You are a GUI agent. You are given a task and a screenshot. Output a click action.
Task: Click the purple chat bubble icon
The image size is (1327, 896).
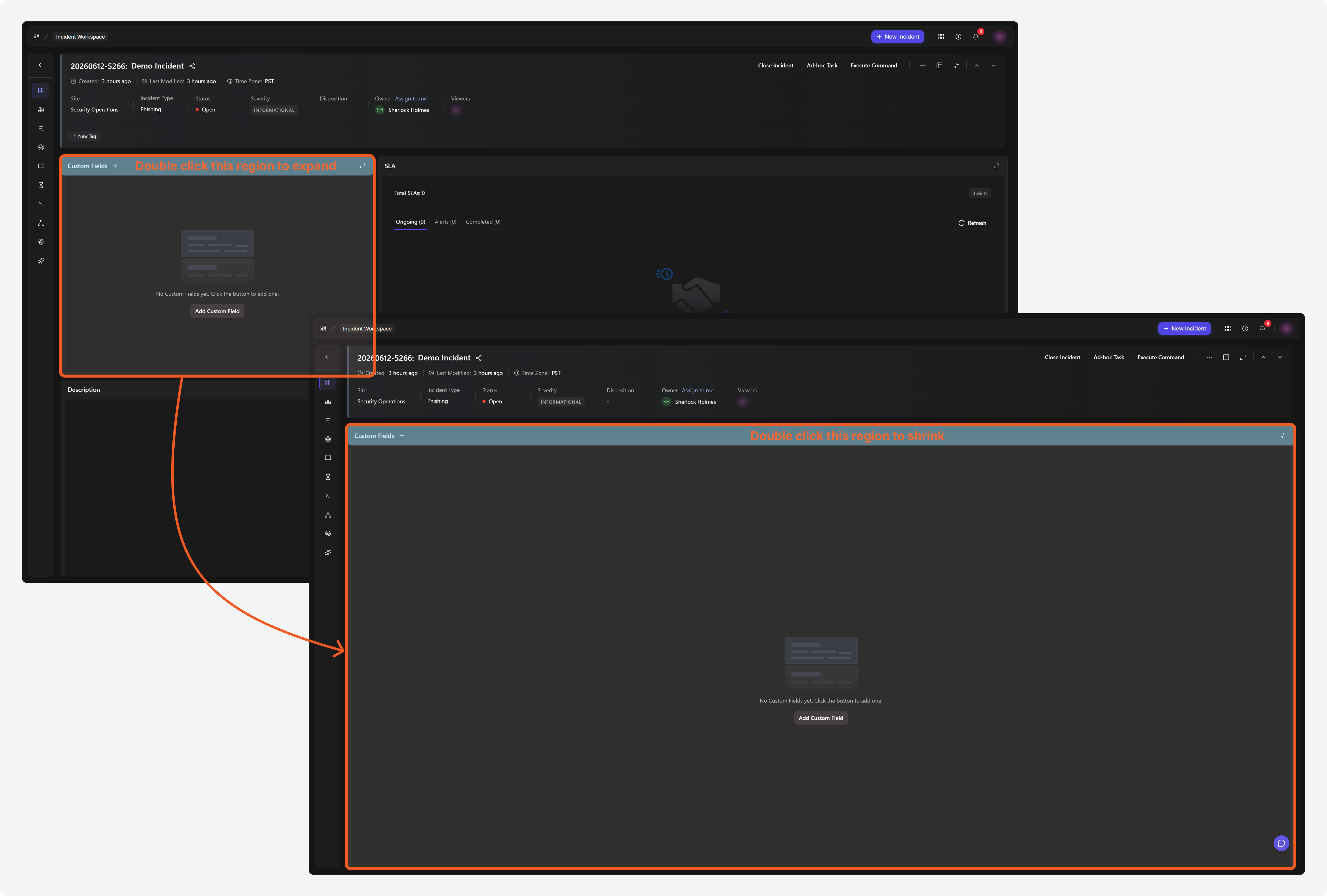tap(1281, 843)
